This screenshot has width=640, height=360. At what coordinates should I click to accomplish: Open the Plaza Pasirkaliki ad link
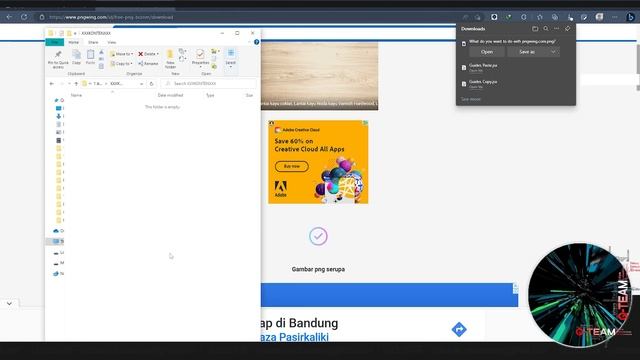click(294, 337)
